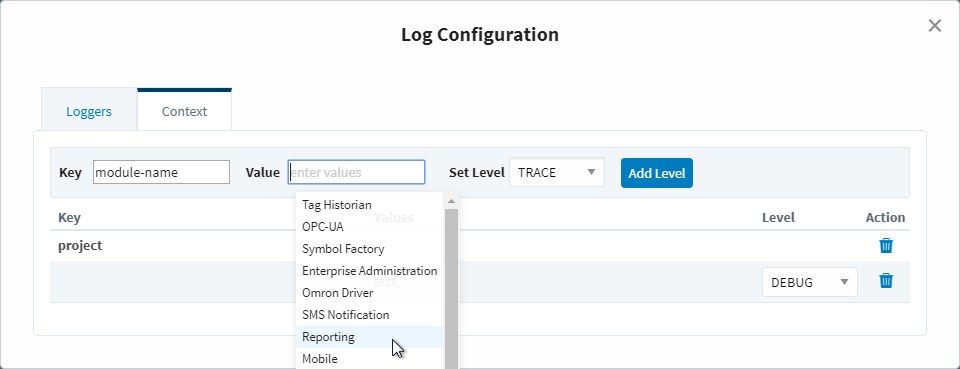Click the Level column header
The width and height of the screenshot is (960, 369).
(778, 217)
